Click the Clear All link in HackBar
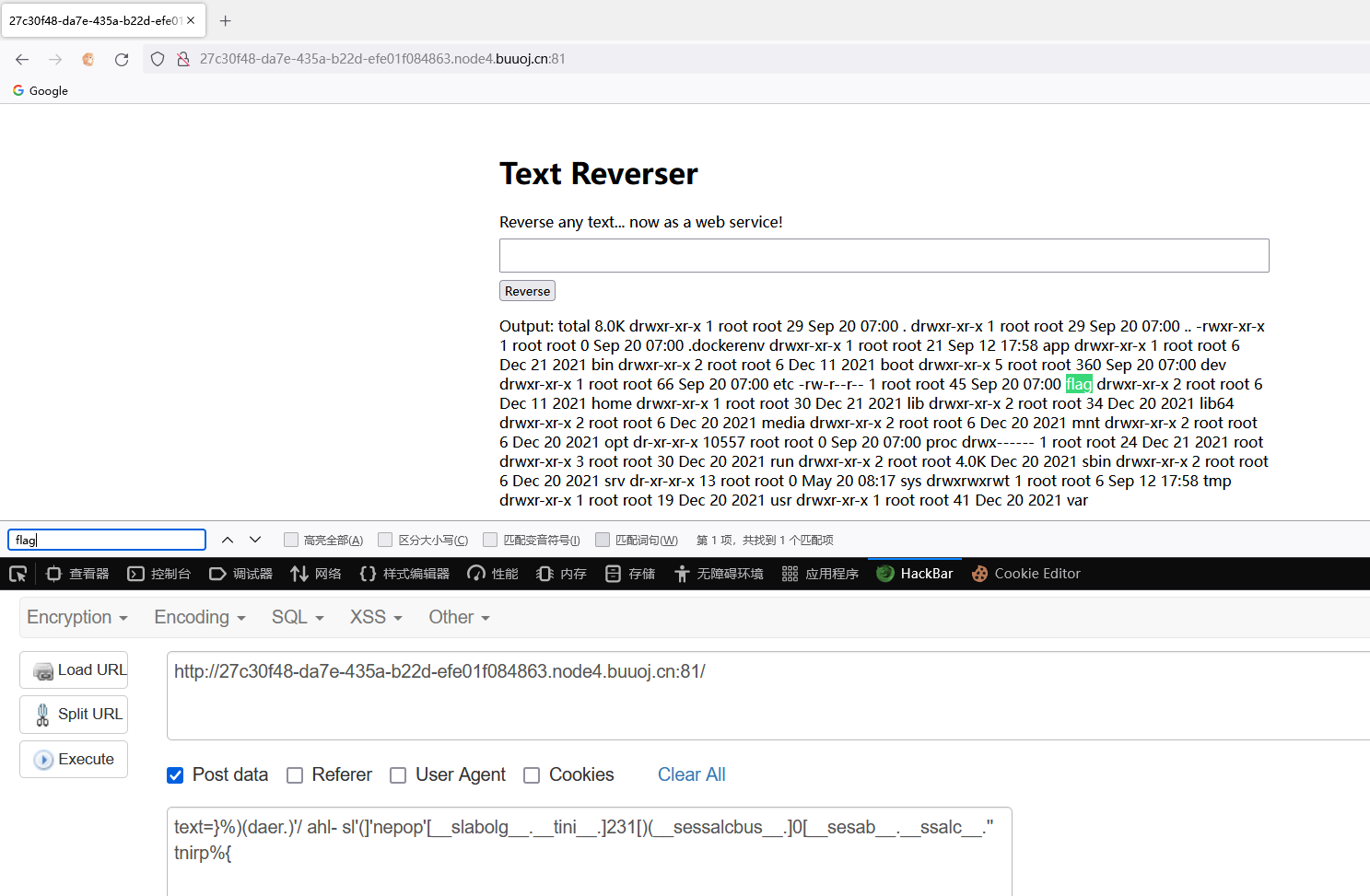The image size is (1370, 896). click(x=691, y=774)
